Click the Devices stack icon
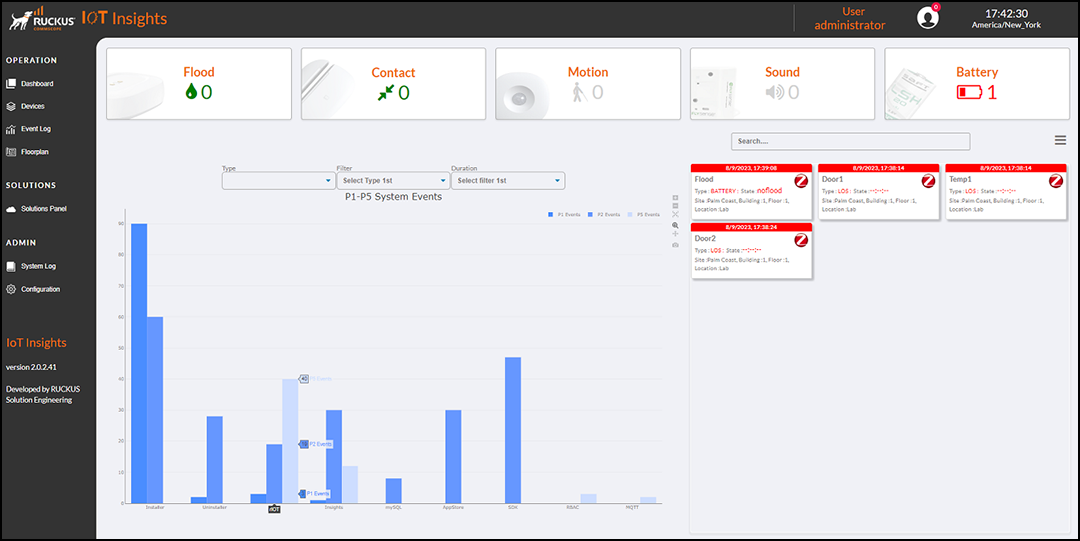1080x541 pixels. pos(11,106)
